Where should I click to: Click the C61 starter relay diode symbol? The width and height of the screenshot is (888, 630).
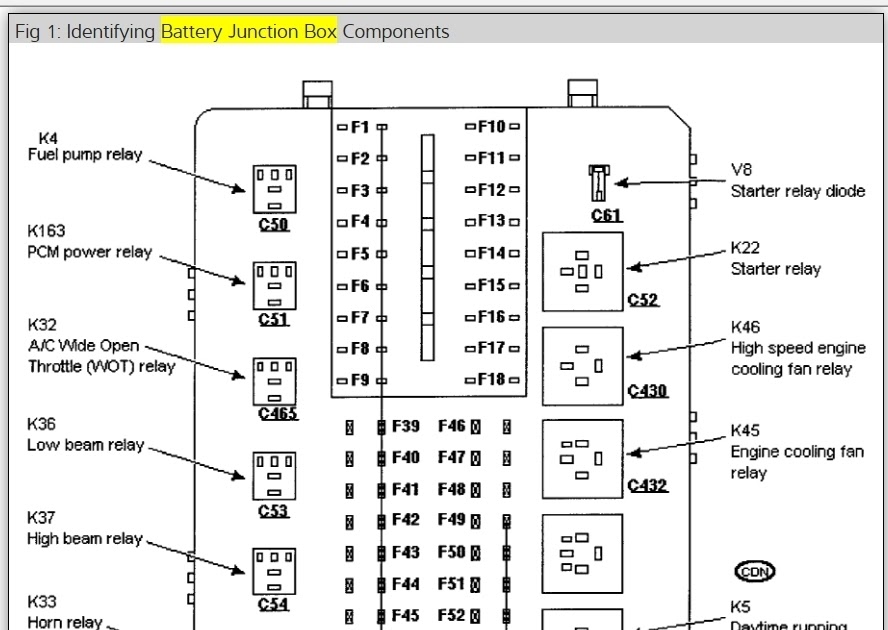(599, 183)
